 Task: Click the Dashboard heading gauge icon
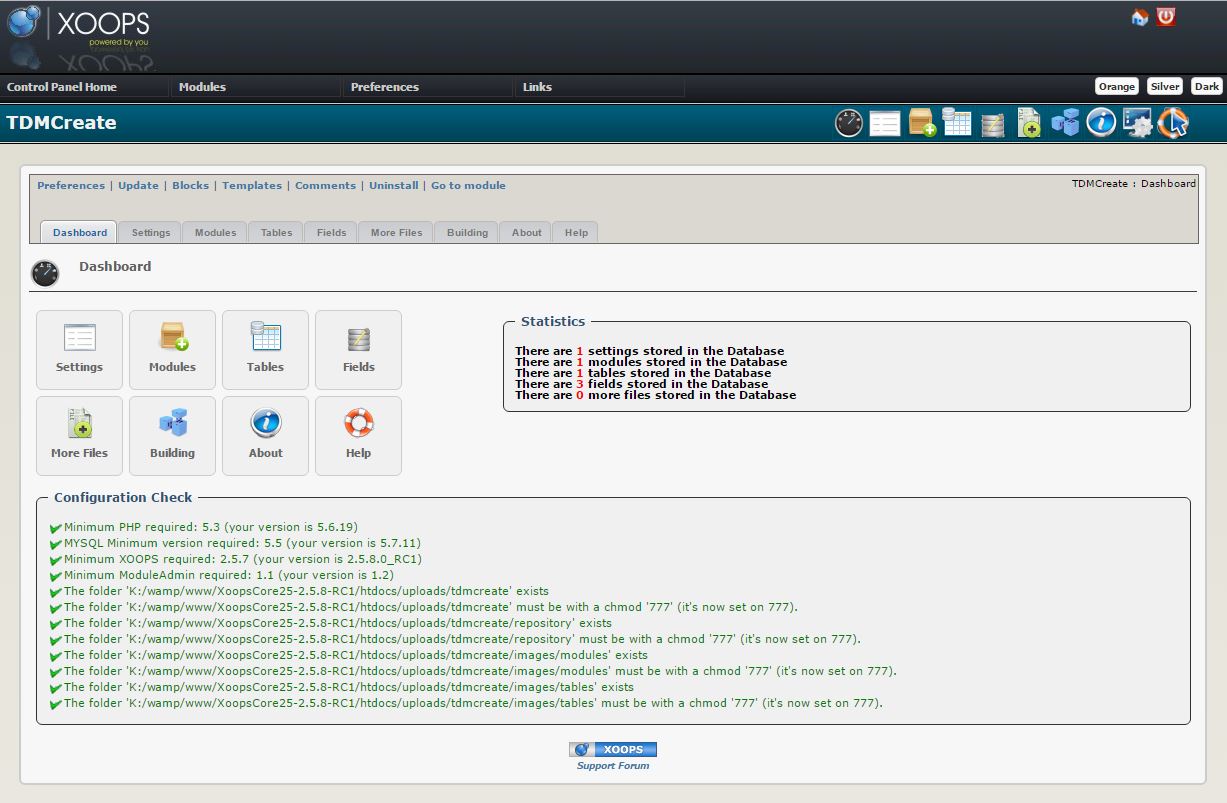click(45, 273)
